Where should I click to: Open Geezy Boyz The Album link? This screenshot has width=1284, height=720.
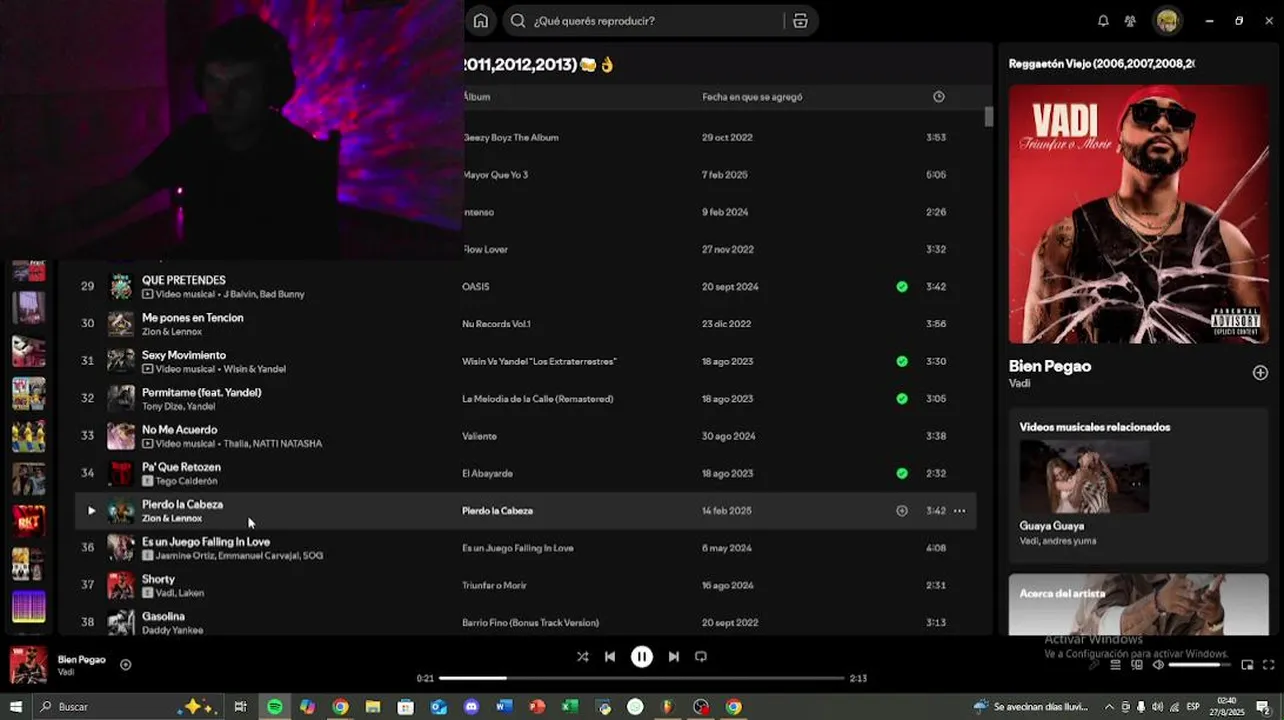pos(511,138)
